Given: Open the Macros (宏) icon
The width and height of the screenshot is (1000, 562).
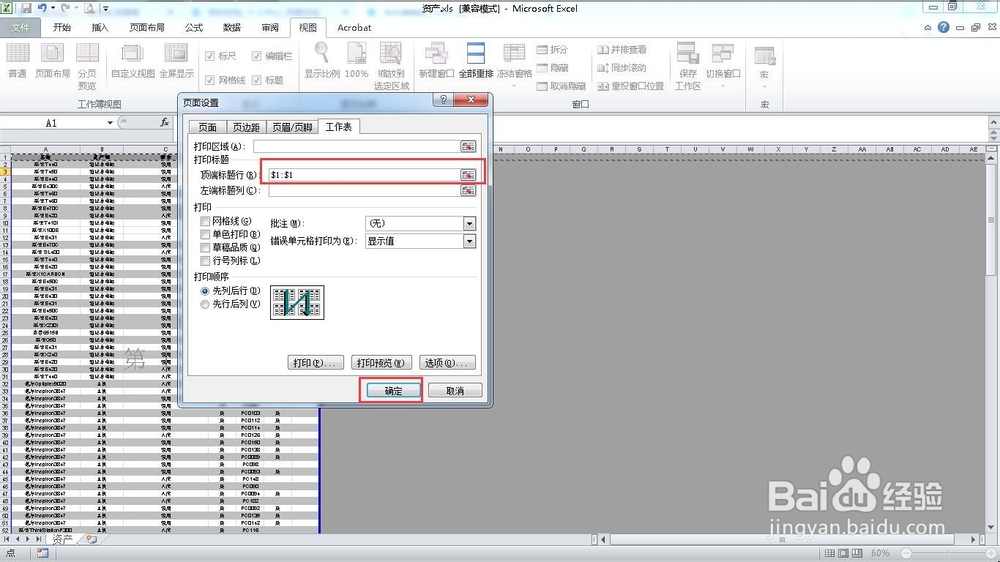Looking at the screenshot, I should click(764, 56).
